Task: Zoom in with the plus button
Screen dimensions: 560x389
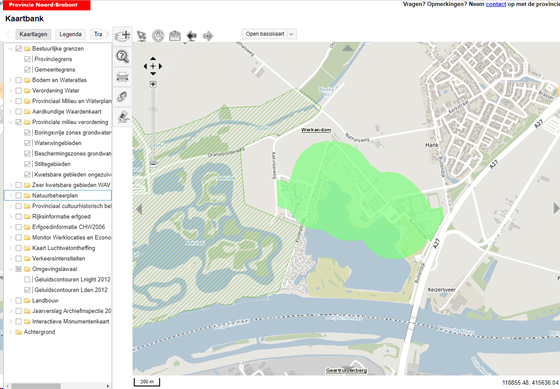Action: point(153,84)
